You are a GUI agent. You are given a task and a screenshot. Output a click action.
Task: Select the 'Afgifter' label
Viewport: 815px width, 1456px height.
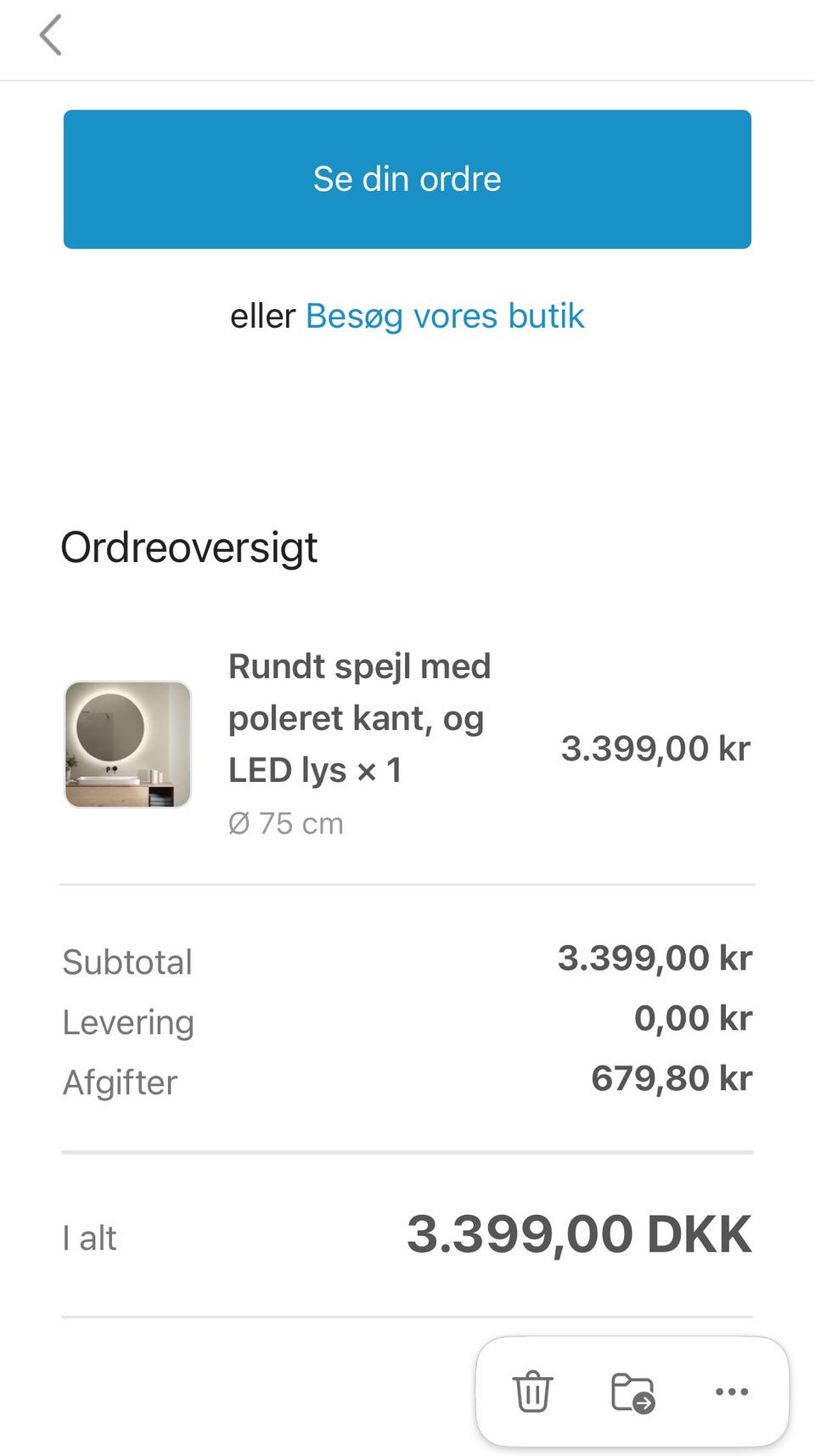coord(121,1082)
